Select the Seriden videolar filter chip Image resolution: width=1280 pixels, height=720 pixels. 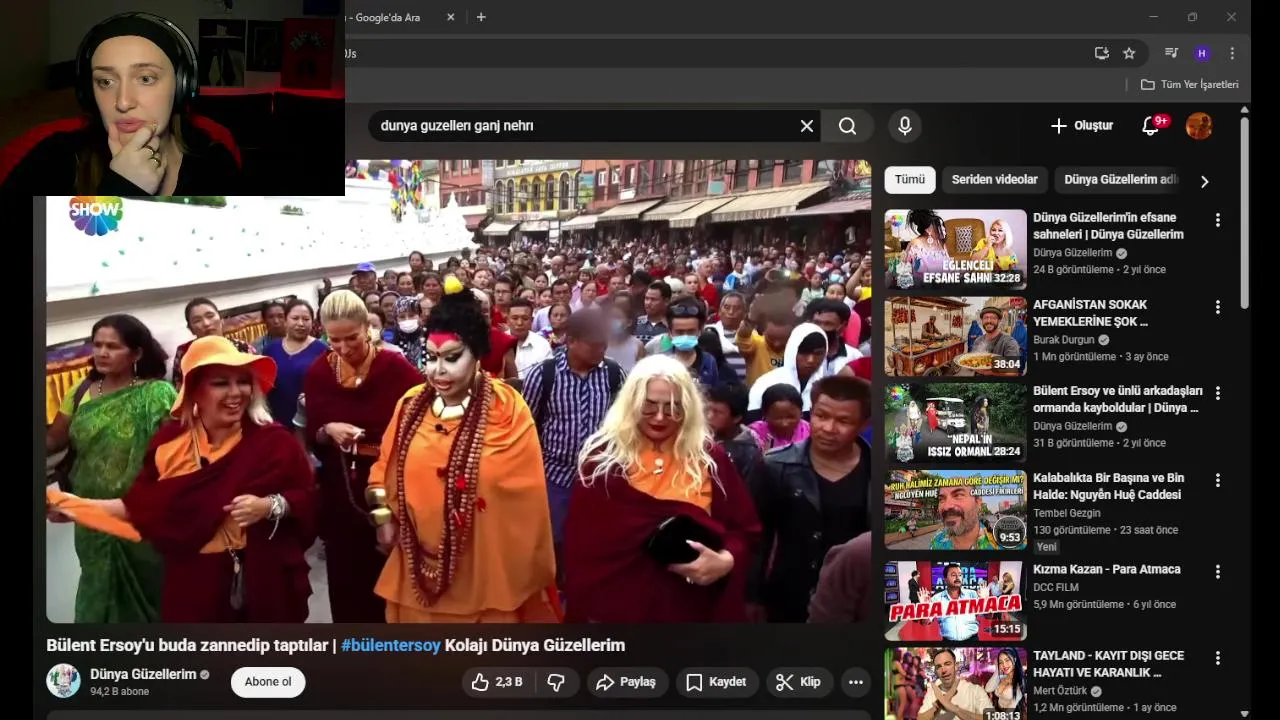coord(994,180)
